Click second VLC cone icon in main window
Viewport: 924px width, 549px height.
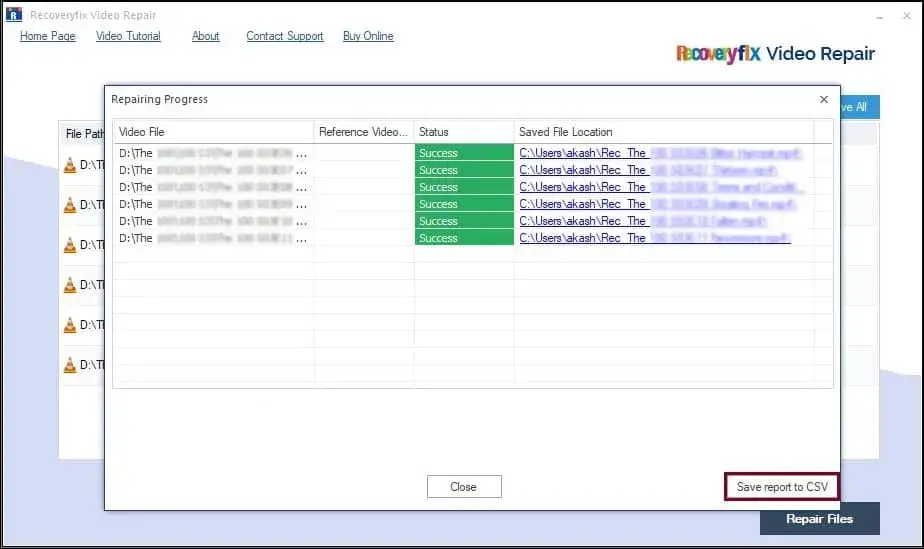click(x=70, y=205)
